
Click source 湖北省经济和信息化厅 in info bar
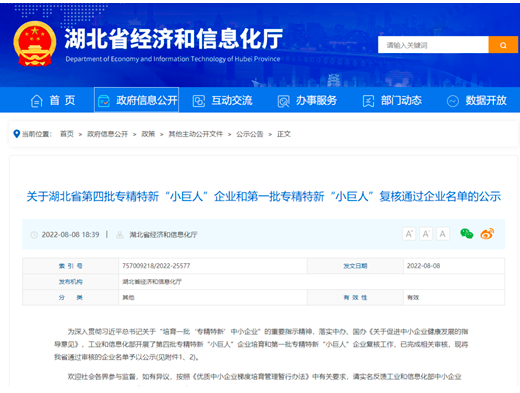[163, 235]
